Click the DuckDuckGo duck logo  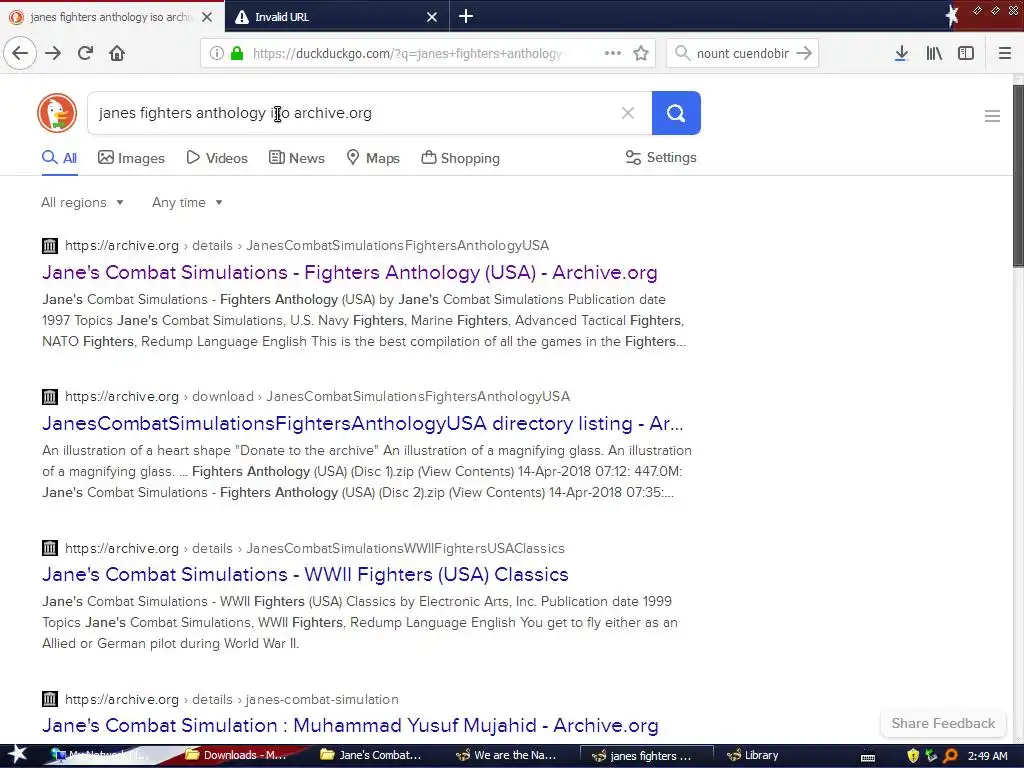click(57, 113)
